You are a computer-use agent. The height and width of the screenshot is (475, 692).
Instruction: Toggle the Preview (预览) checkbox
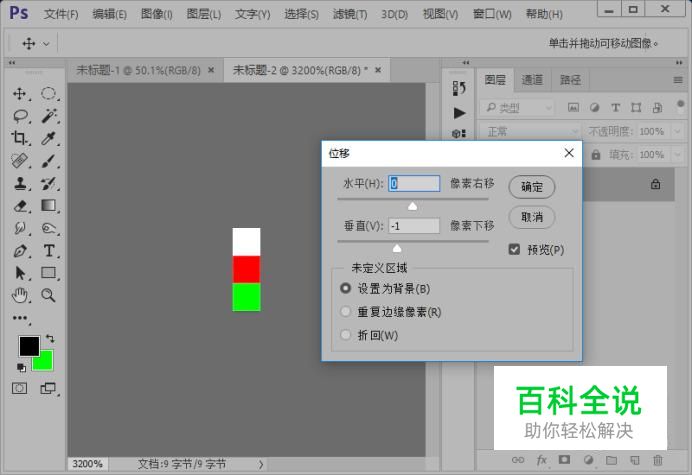click(514, 249)
